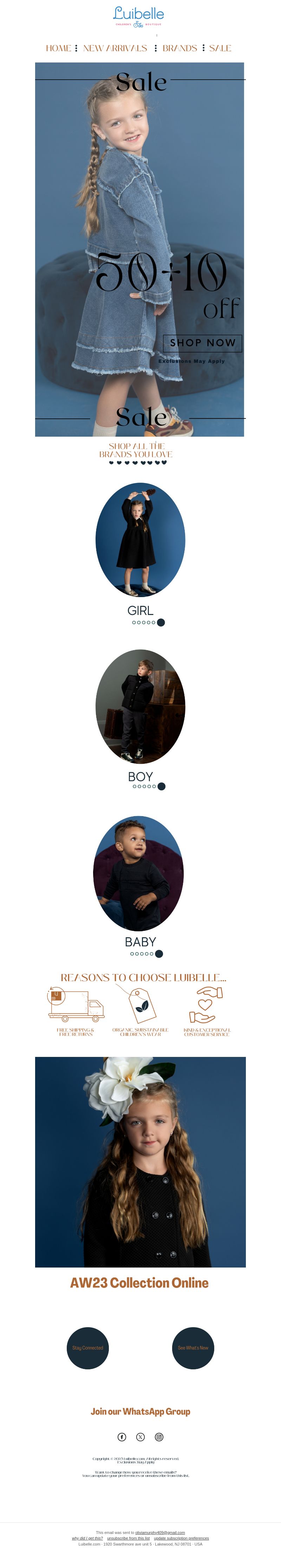Screen dimensions: 281x1568
Task: Open NEW ARRIVALS menu item
Action: click(115, 48)
